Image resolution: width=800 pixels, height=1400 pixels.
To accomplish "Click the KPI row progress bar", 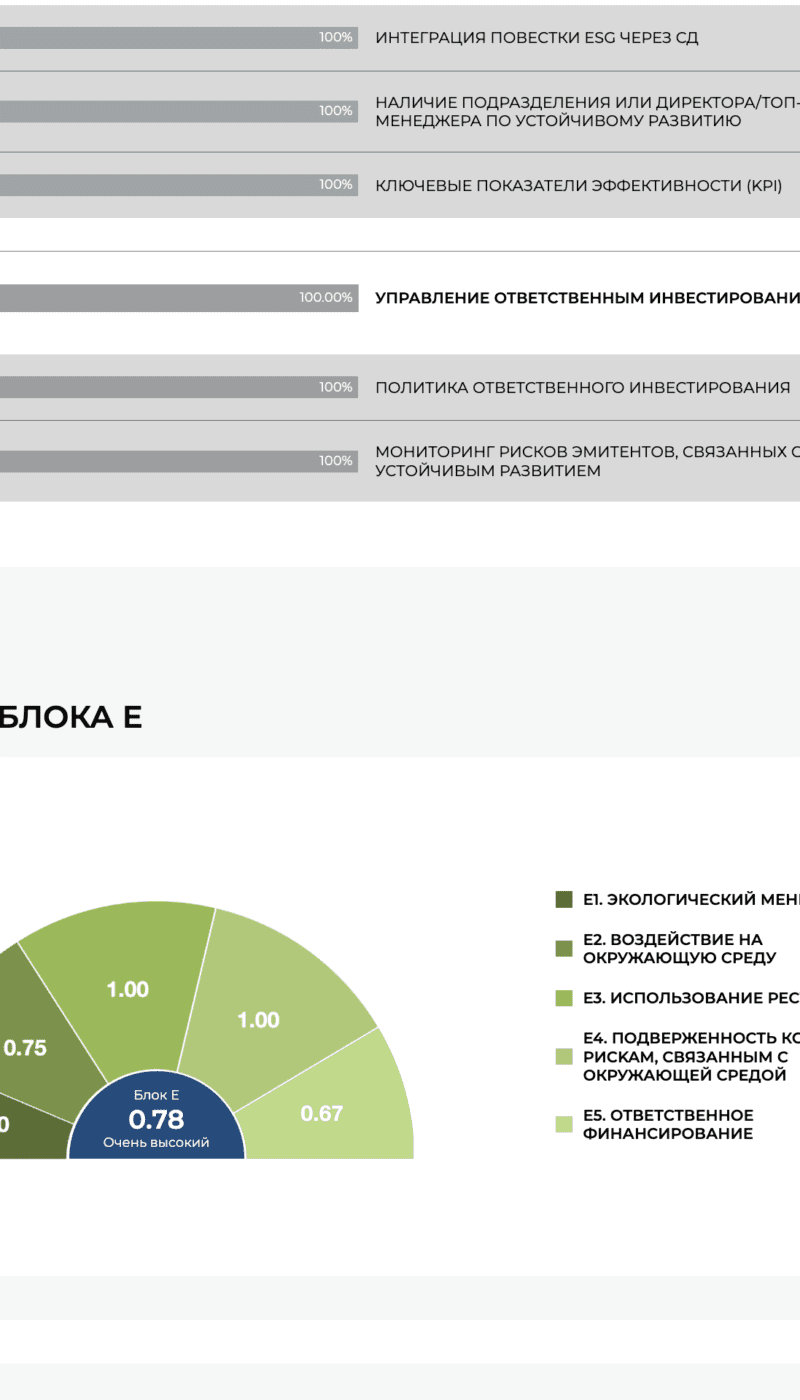I will coord(178,185).
